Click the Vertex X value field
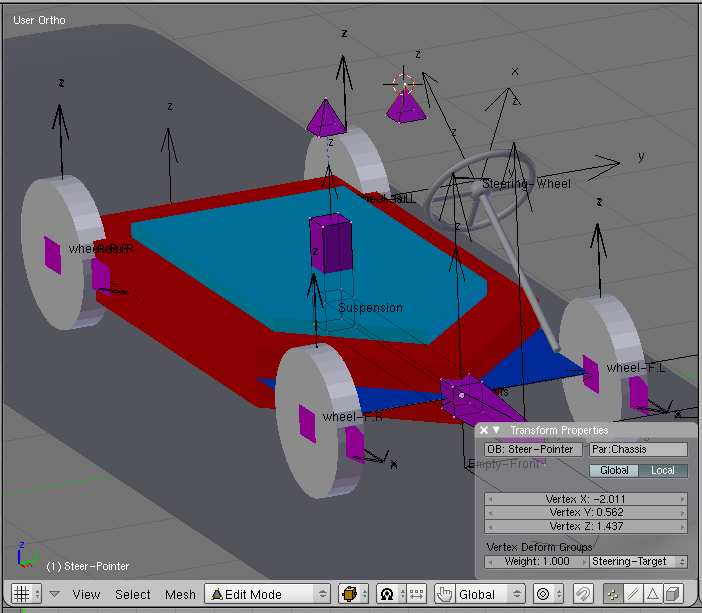The height and width of the screenshot is (613, 702). pyautogui.click(x=586, y=499)
